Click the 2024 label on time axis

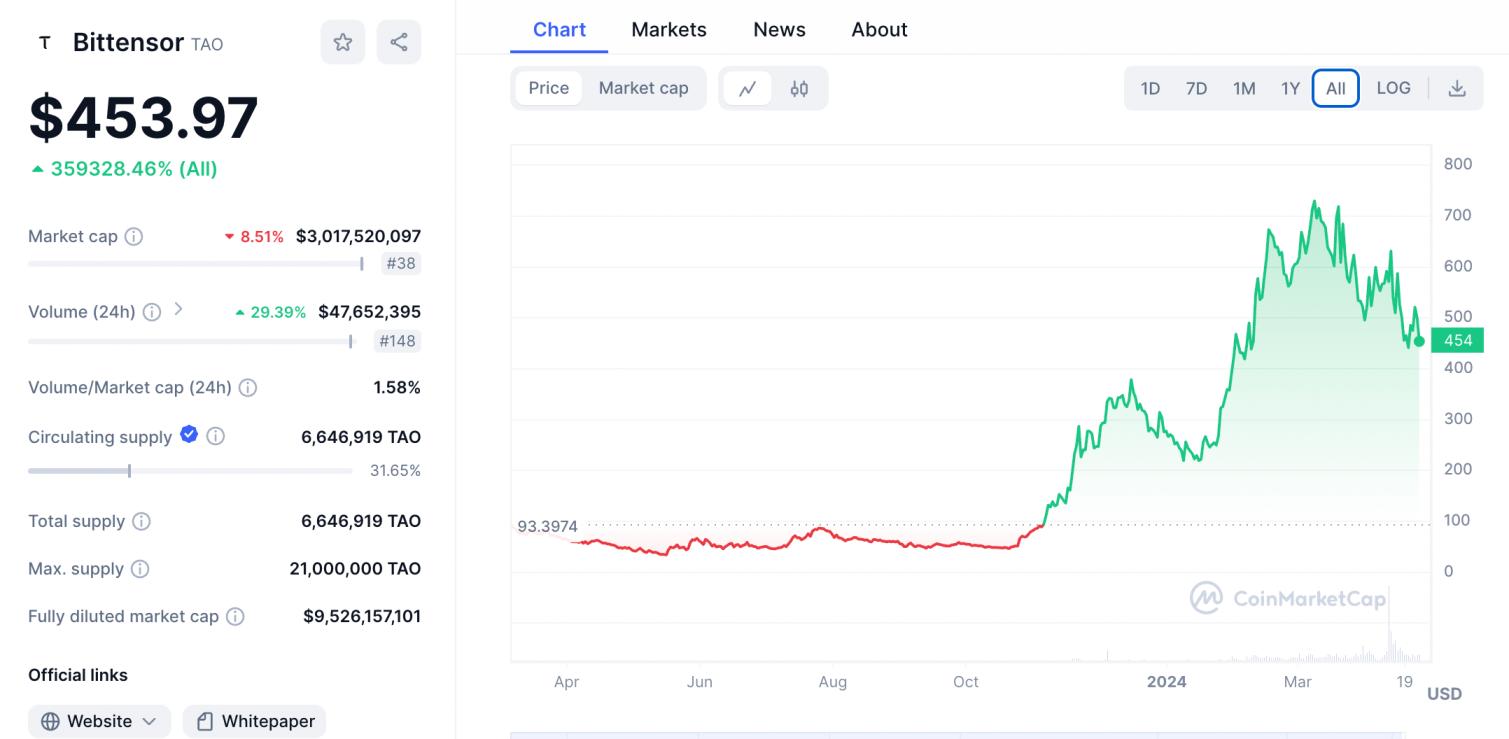[x=1166, y=682]
